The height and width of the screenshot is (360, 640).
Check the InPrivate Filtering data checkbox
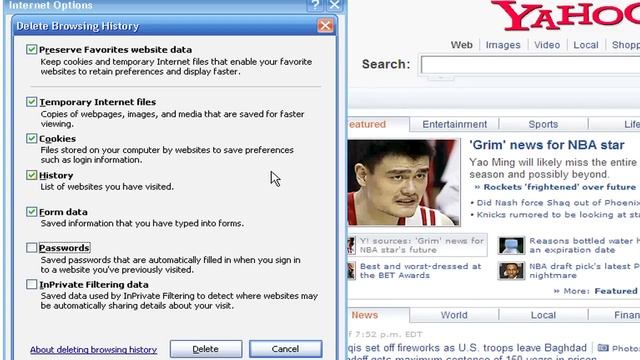31,284
